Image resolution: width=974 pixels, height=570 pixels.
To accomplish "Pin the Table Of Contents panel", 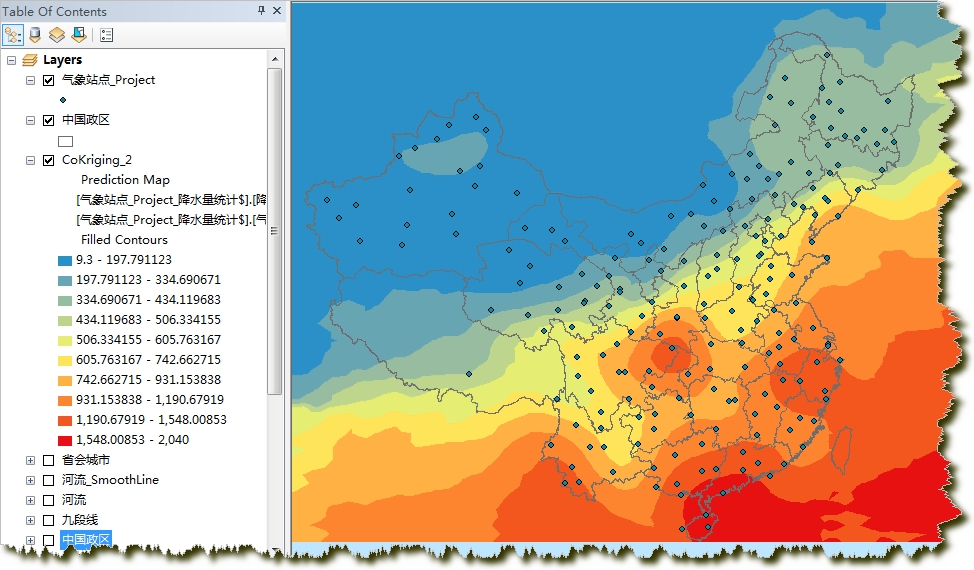I will click(x=262, y=11).
